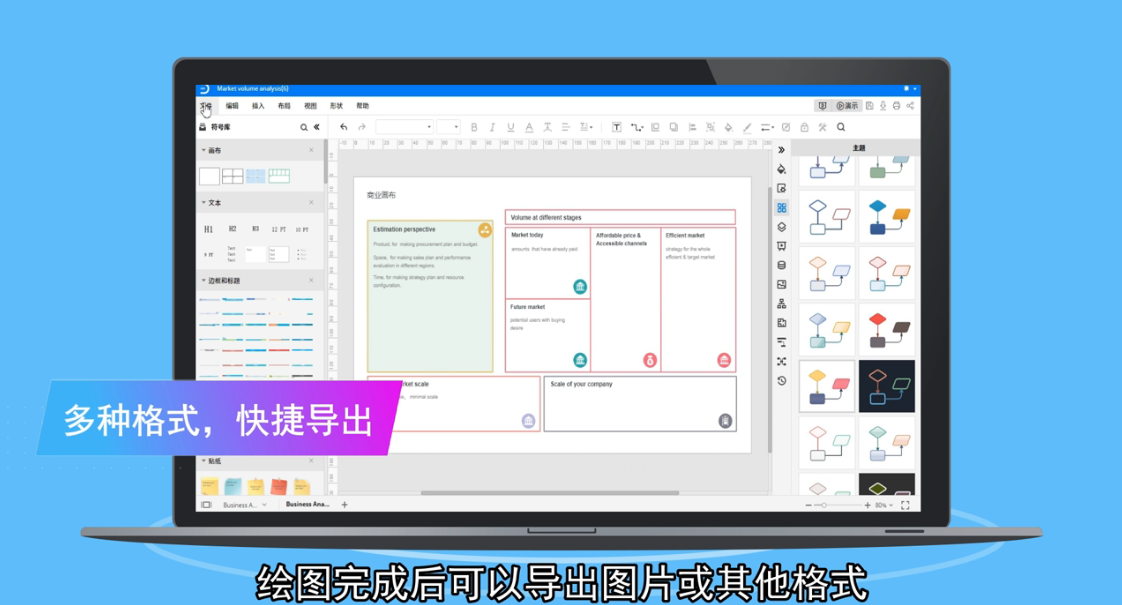Choose the blue and orange flowchart theme
This screenshot has width=1122, height=605.
(x=887, y=217)
